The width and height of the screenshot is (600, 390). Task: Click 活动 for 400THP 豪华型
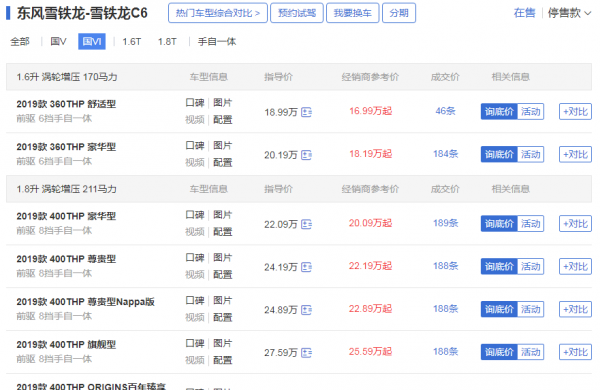coord(531,224)
